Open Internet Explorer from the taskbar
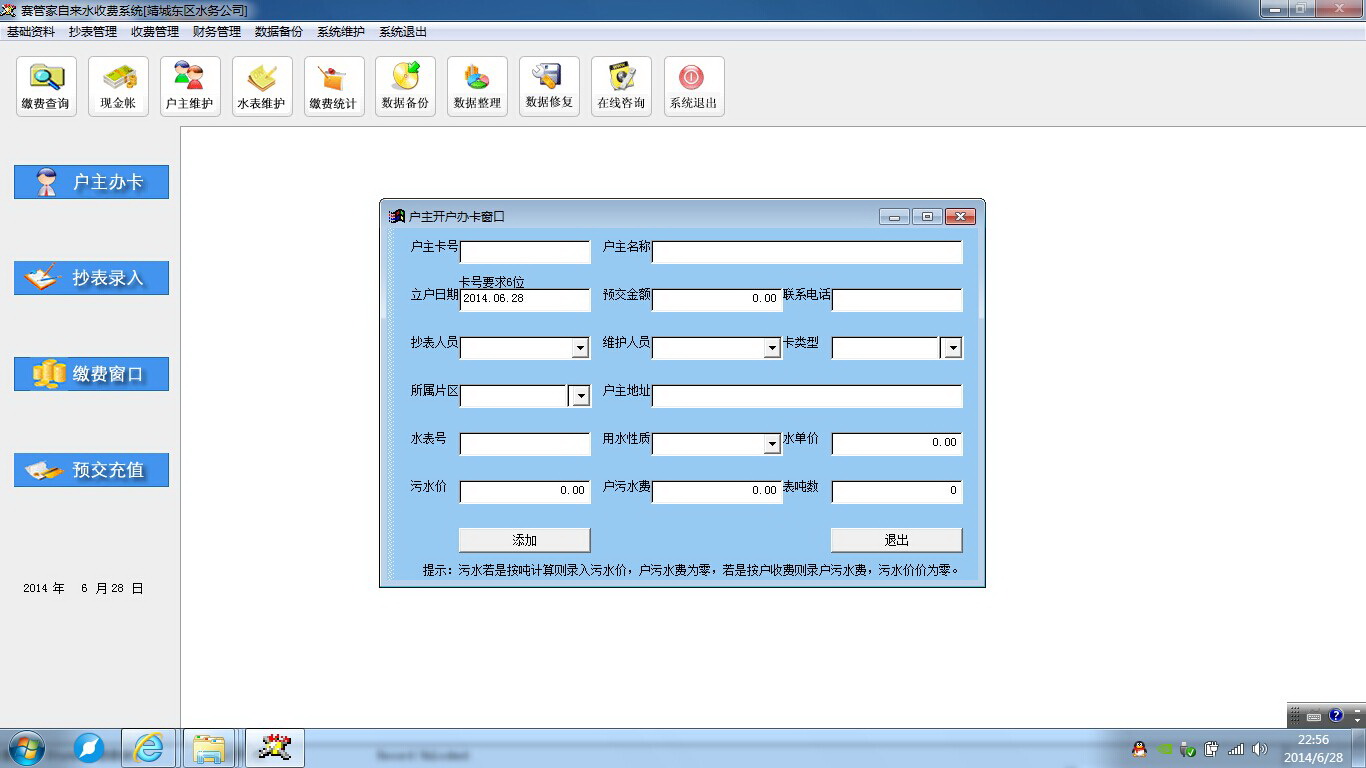 click(x=148, y=748)
